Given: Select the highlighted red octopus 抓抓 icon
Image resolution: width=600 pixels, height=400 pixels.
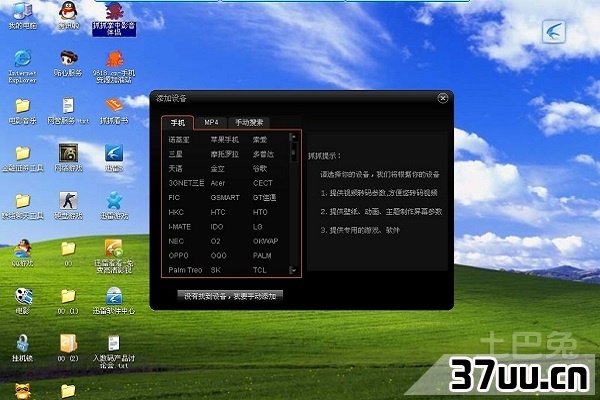Looking at the screenshot, I should (114, 18).
